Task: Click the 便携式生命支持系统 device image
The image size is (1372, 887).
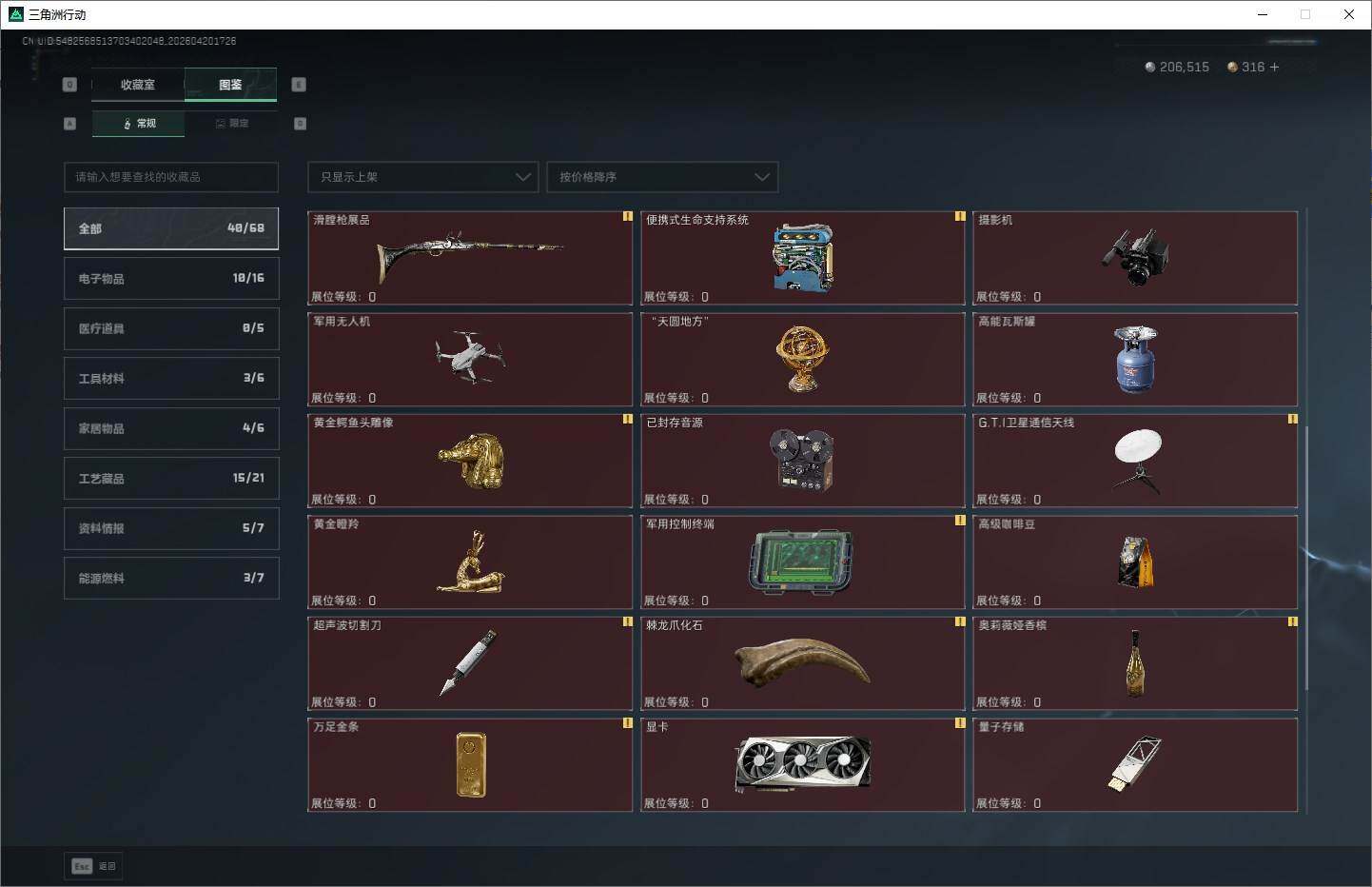Action: tap(803, 258)
